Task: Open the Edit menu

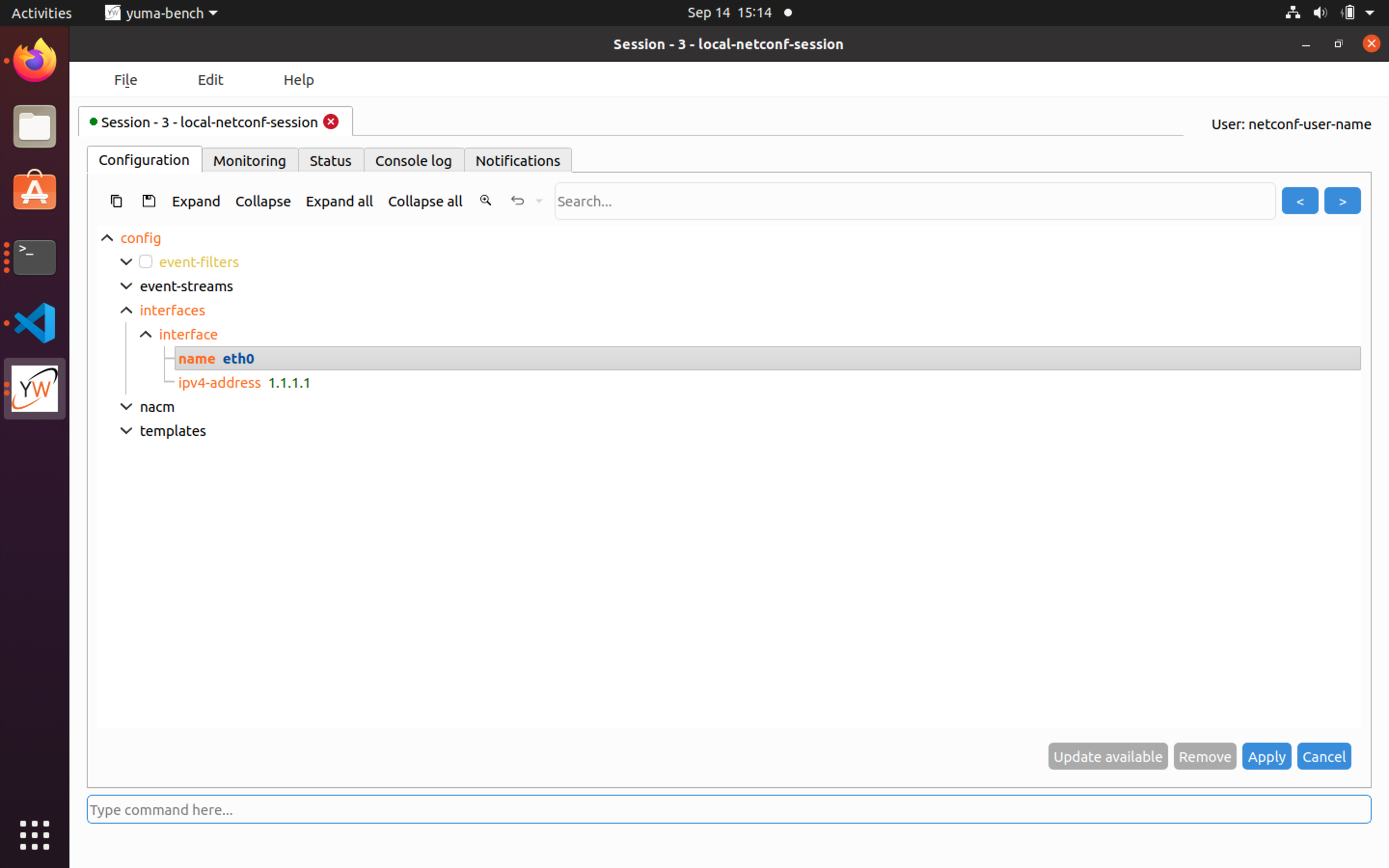Action: pyautogui.click(x=209, y=80)
